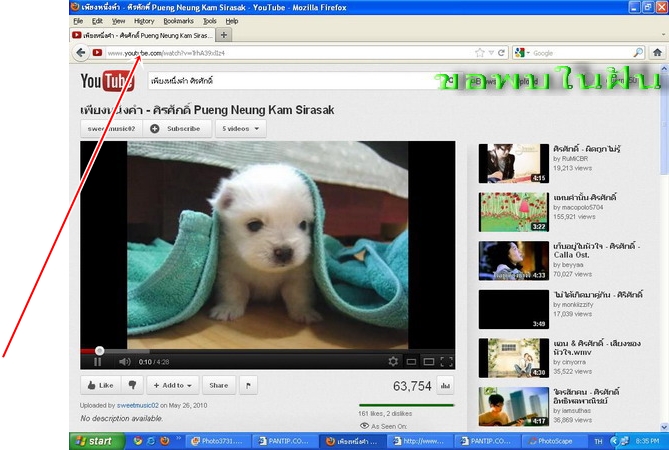Switch to Photo3731 taskbar window
Viewport: 669px width, 450px height.
tap(216, 441)
